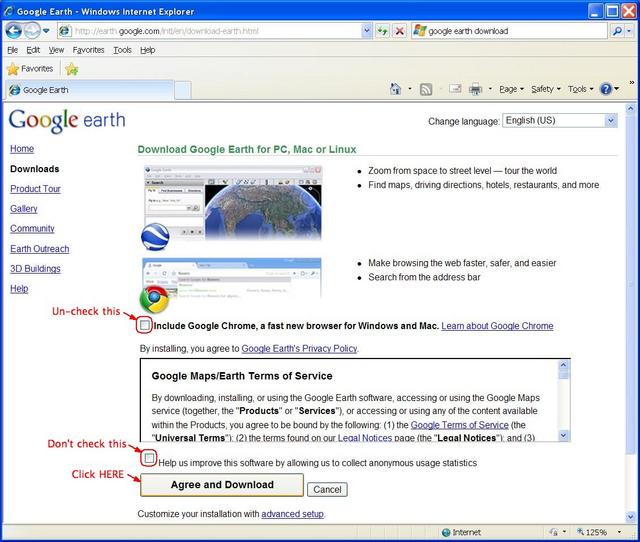Click the Add to Favorites star icon
This screenshot has height=542, width=640.
tap(72, 69)
